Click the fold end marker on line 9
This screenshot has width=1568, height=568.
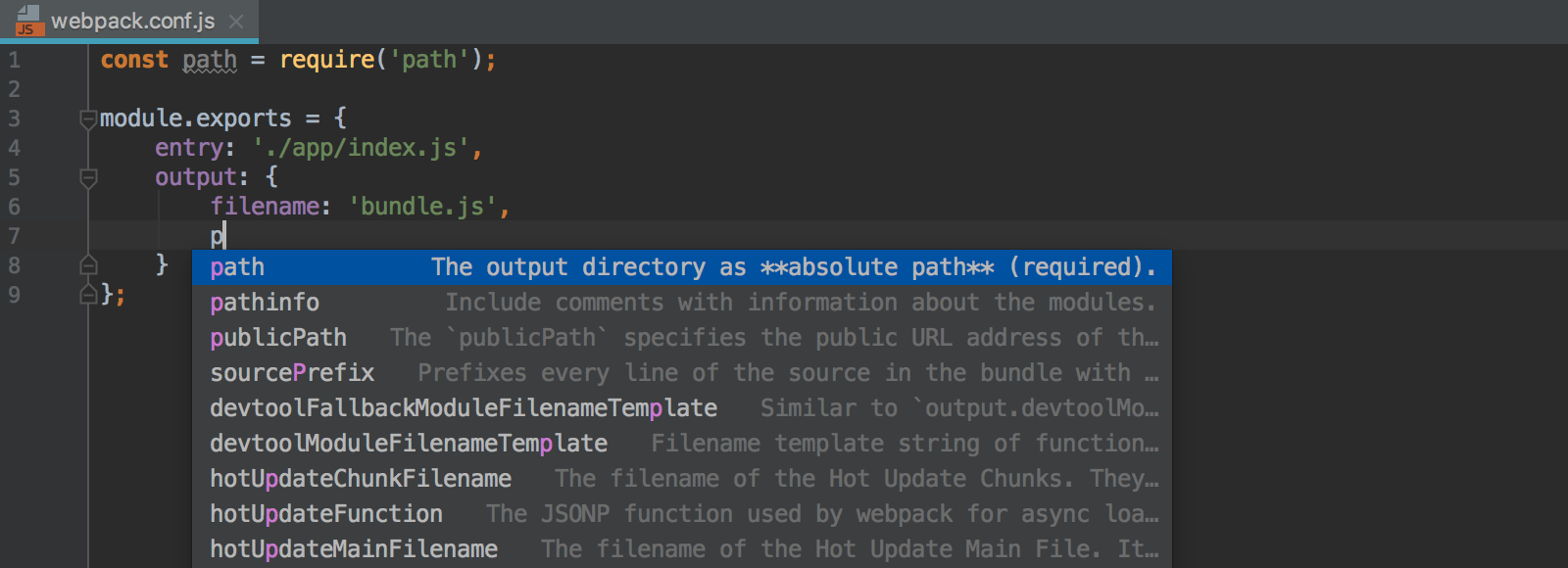(x=88, y=295)
